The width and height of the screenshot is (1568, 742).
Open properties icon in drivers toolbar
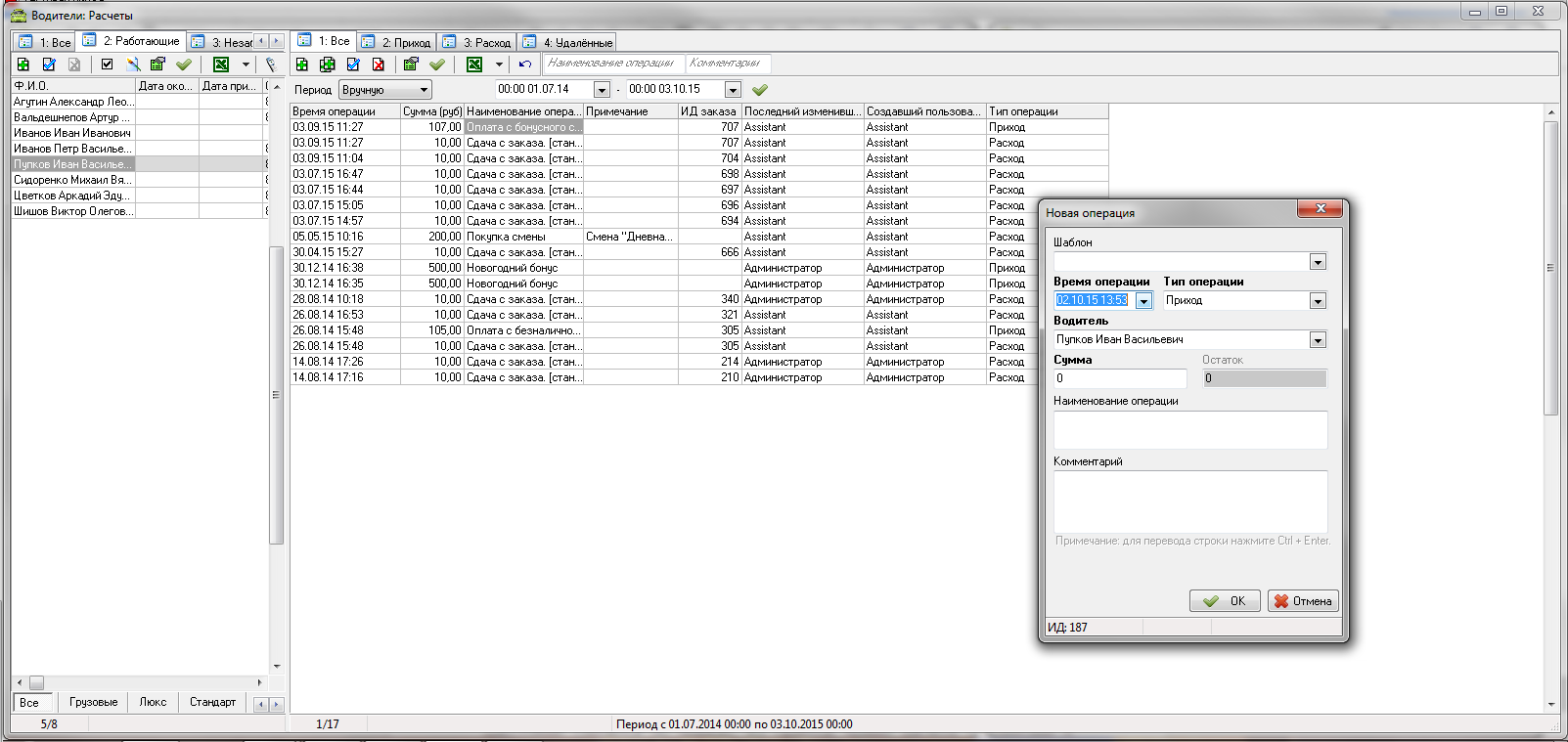click(157, 65)
